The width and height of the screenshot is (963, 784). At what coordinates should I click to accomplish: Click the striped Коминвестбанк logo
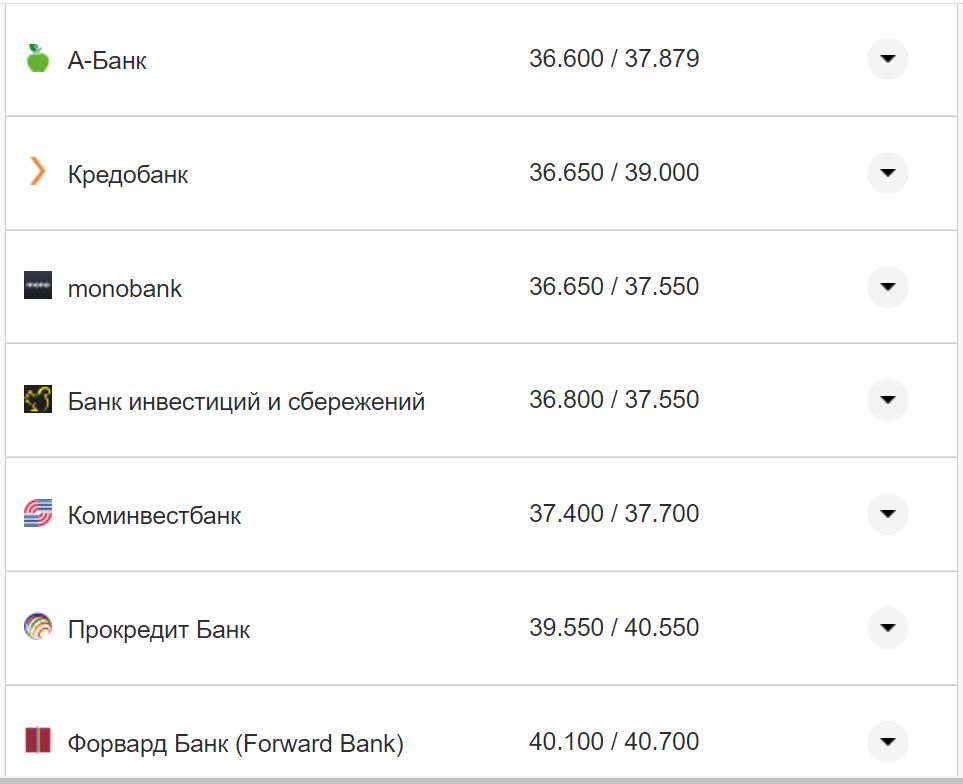pyautogui.click(x=38, y=514)
